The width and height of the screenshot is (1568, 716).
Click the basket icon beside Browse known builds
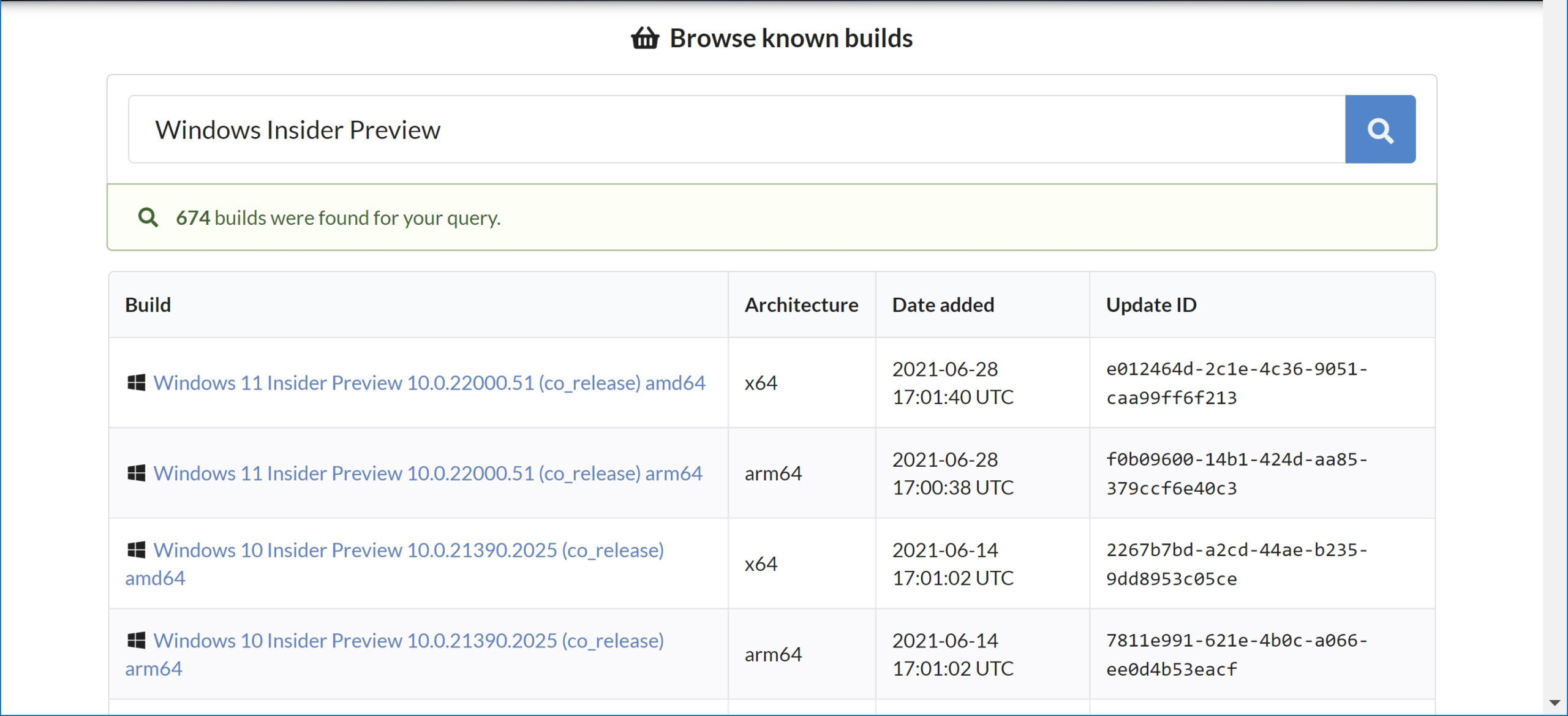click(645, 38)
